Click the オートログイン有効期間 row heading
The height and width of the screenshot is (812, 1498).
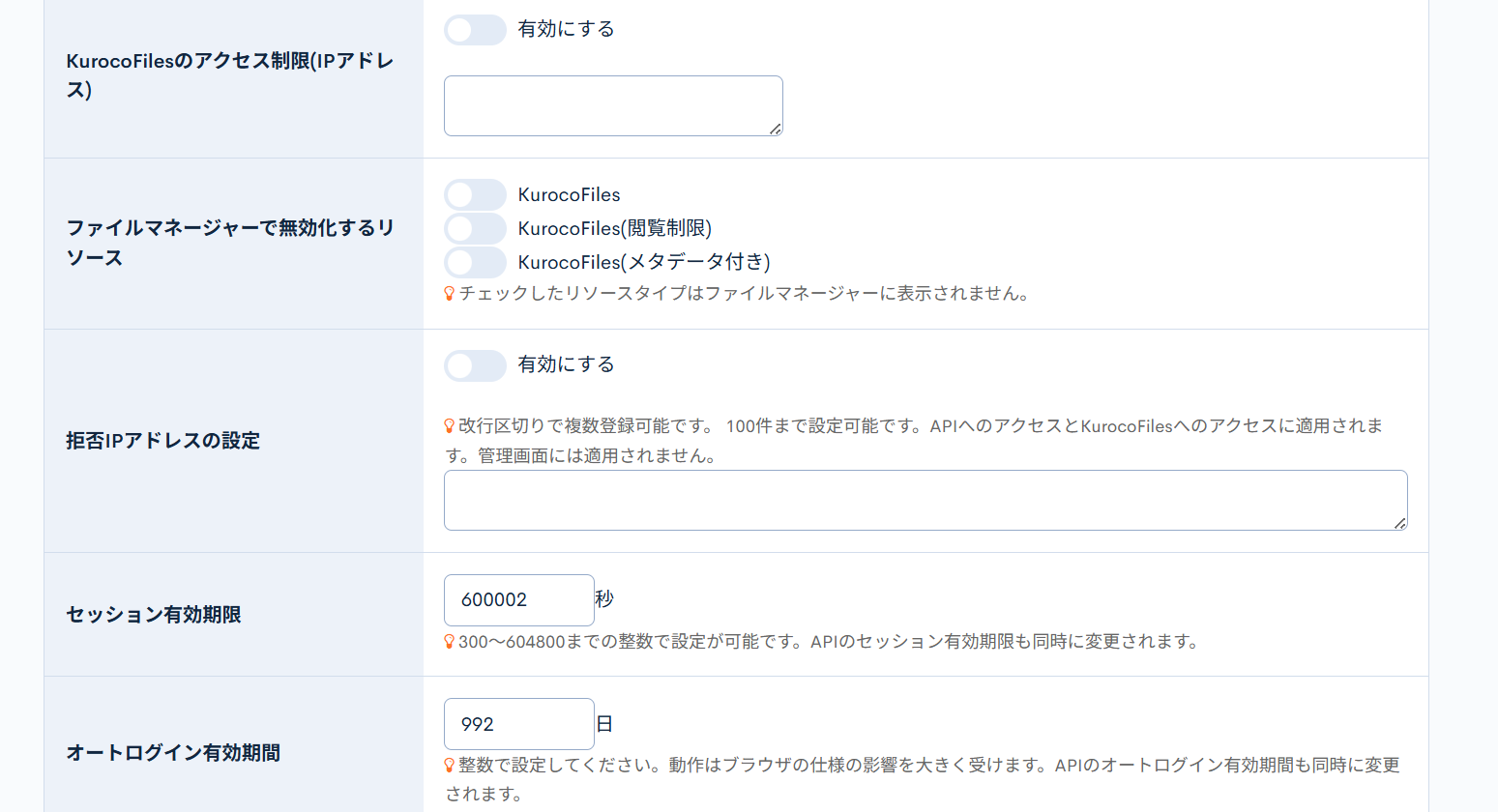coord(173,753)
